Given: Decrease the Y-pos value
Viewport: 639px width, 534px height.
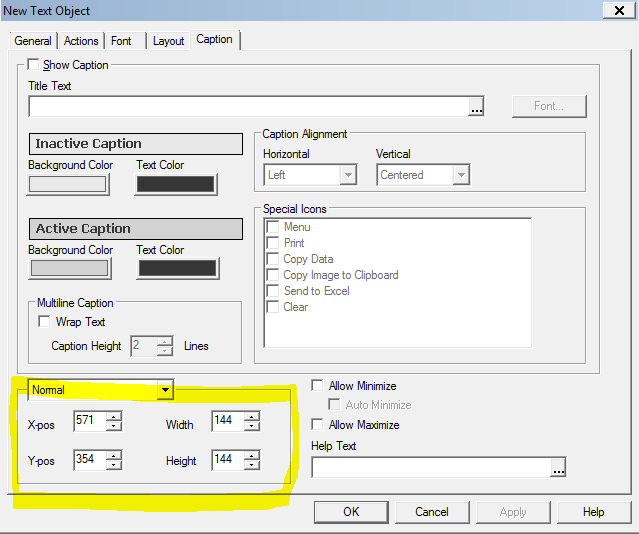Looking at the screenshot, I should tap(114, 465).
